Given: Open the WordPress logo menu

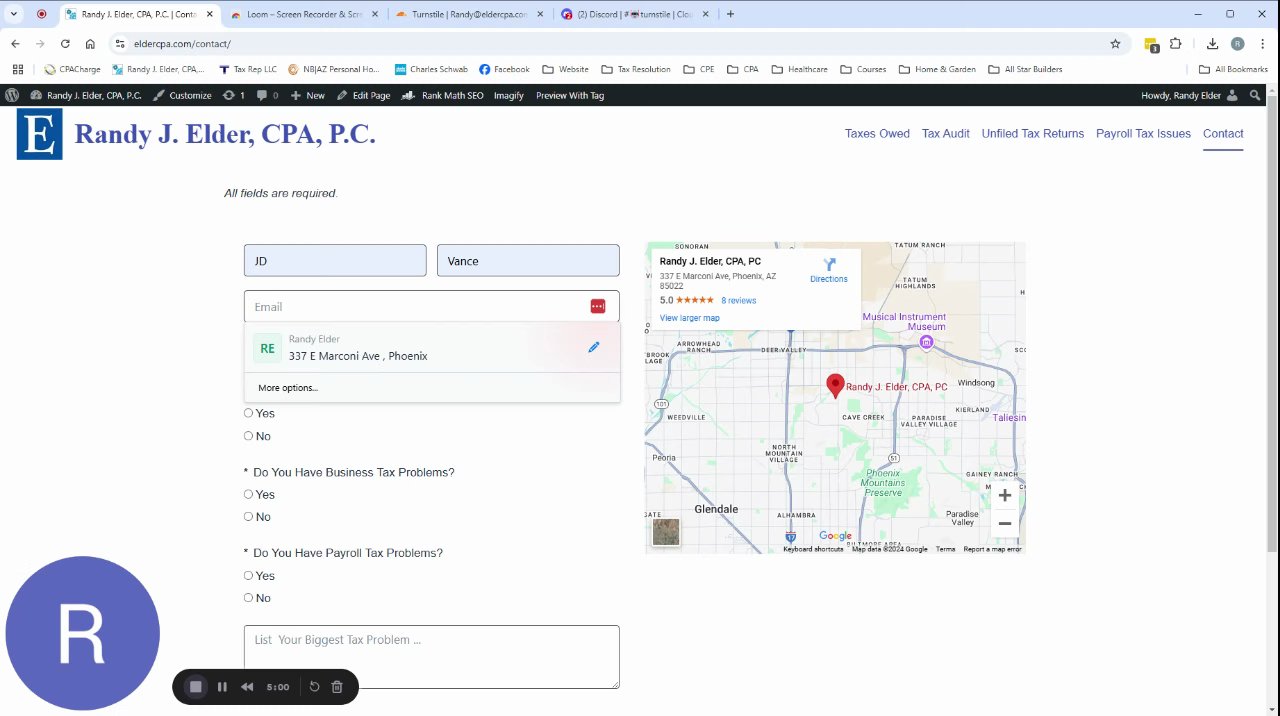Looking at the screenshot, I should pos(12,95).
